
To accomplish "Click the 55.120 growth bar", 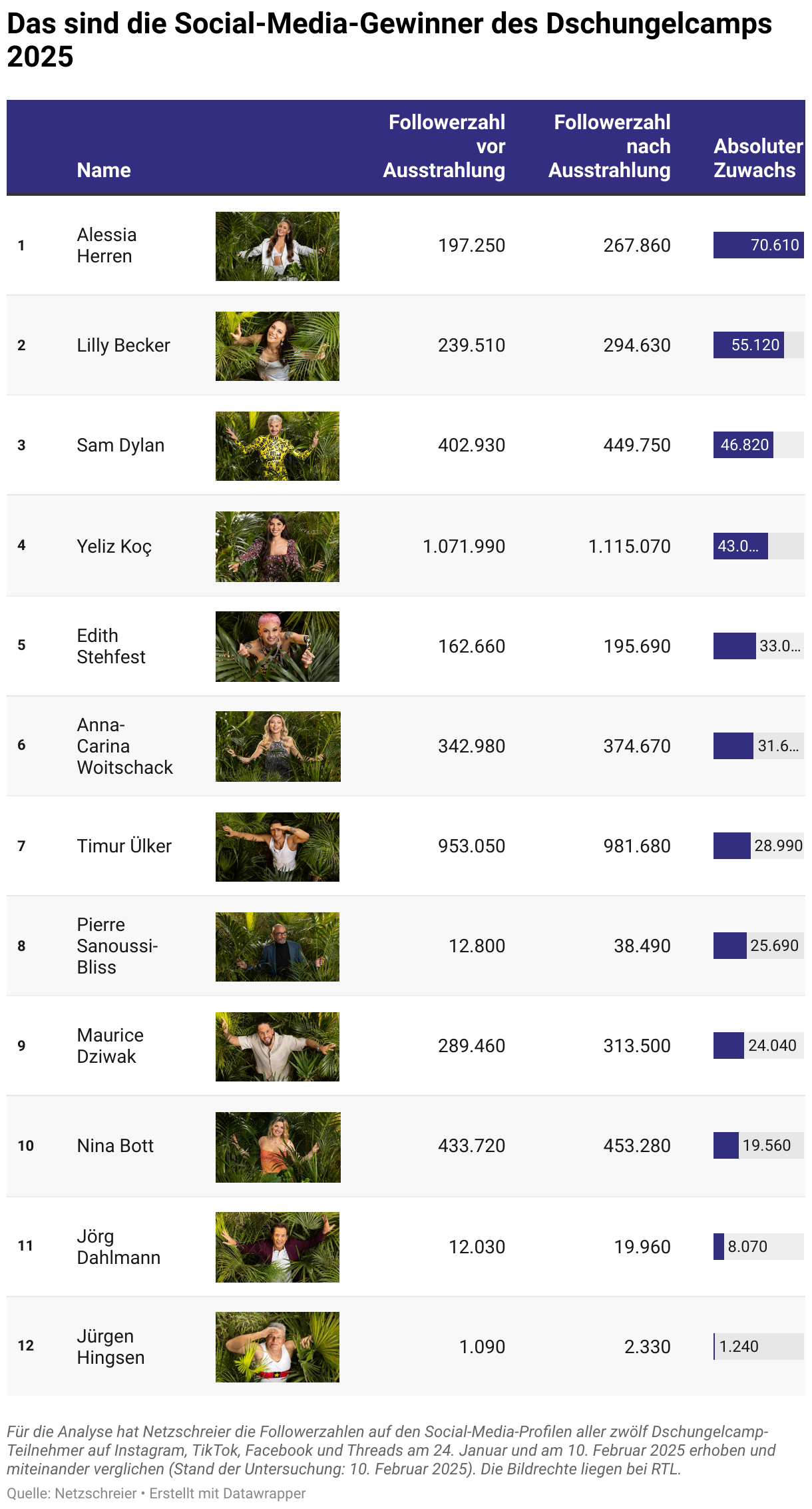I will click(749, 345).
